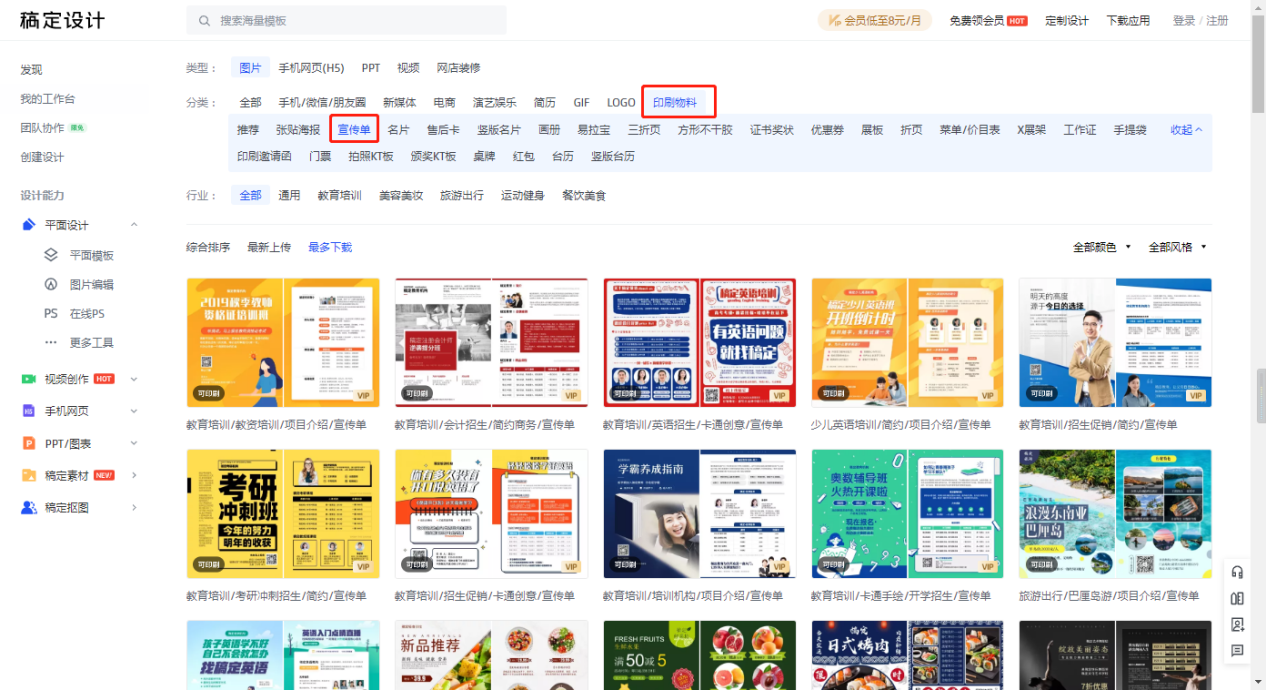Collapse subcategories with 收起
The height and width of the screenshot is (690, 1266).
tap(1186, 130)
